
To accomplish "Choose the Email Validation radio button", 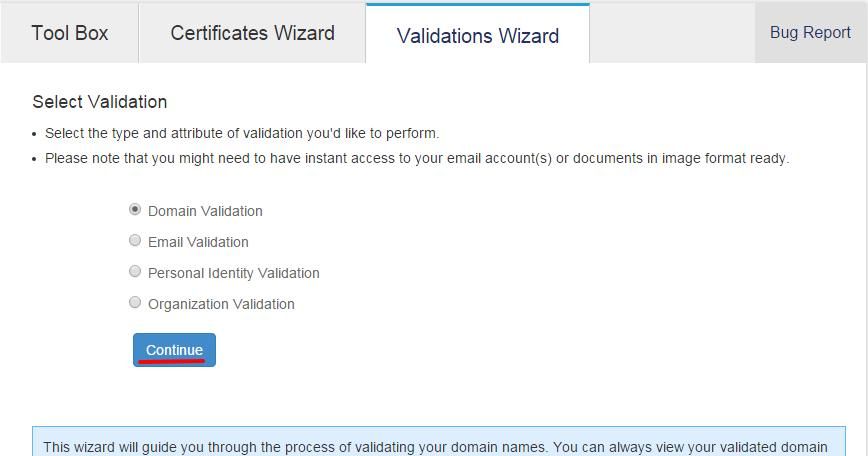I will pos(135,241).
